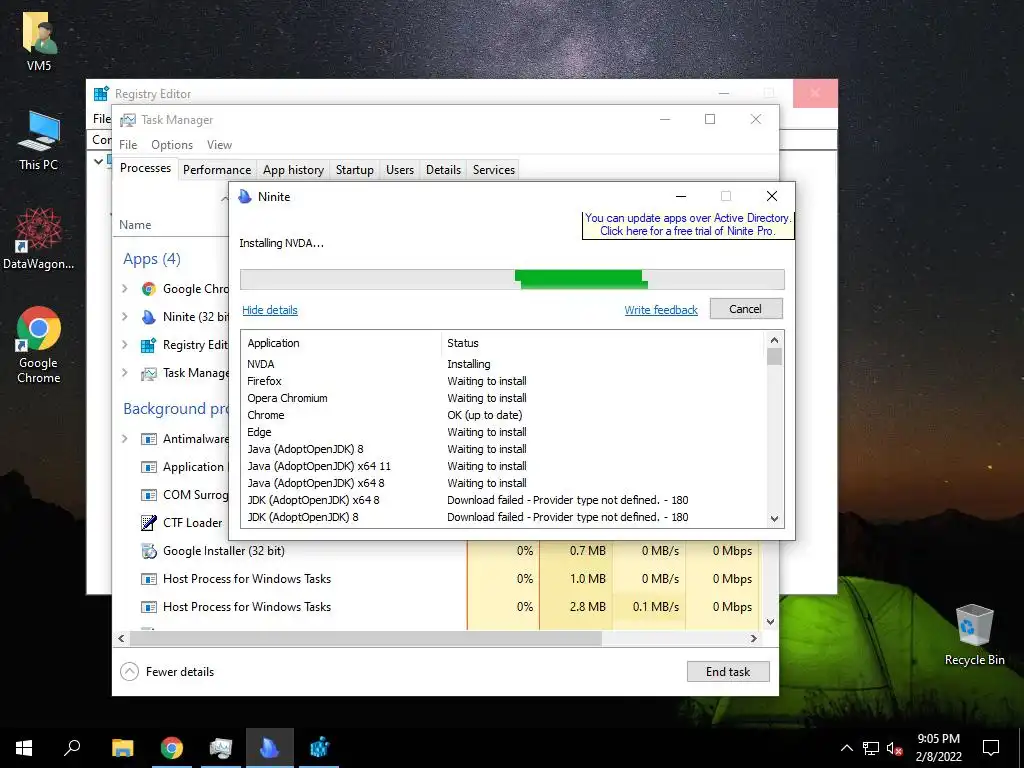Open the Task Manager Options menu
The image size is (1024, 768).
[172, 145]
